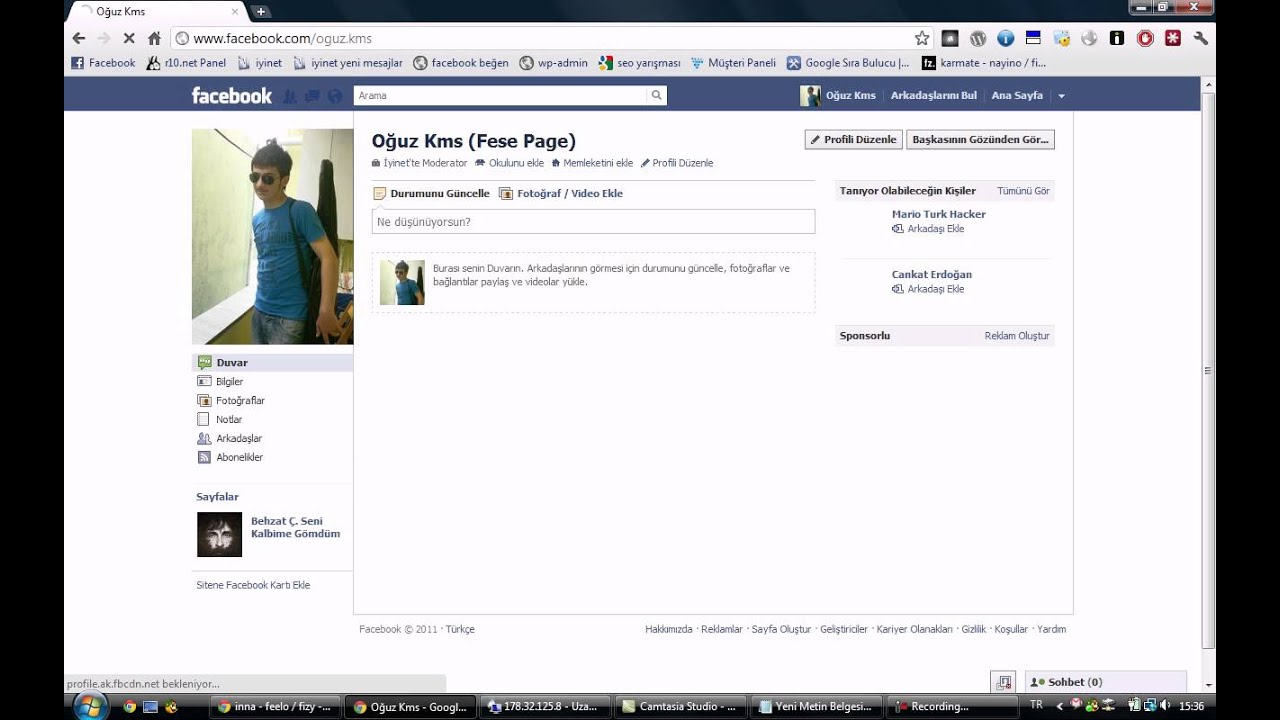
Task: Click Tümünü Gör link
Action: [x=1023, y=191]
